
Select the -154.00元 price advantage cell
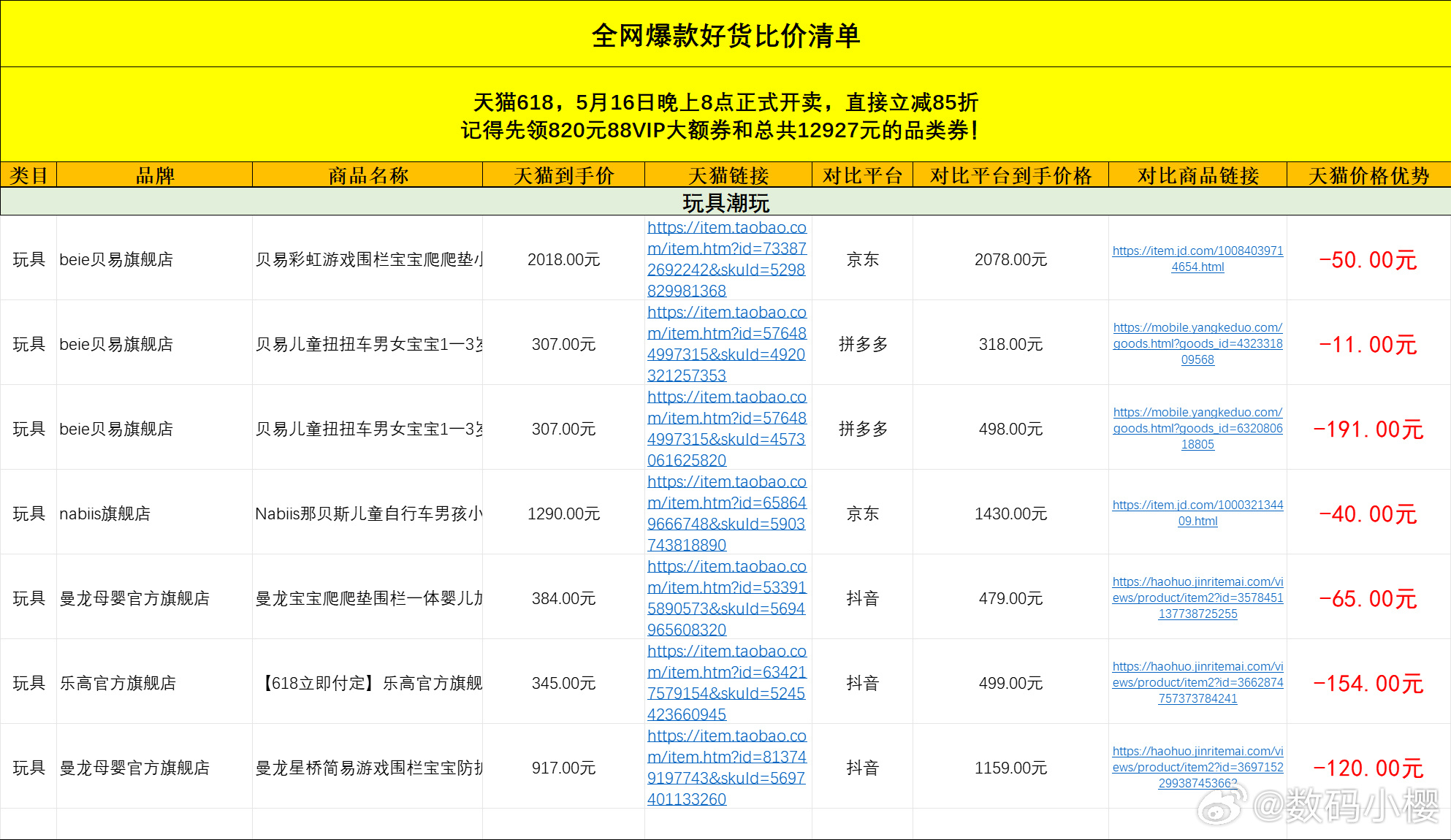1368,683
